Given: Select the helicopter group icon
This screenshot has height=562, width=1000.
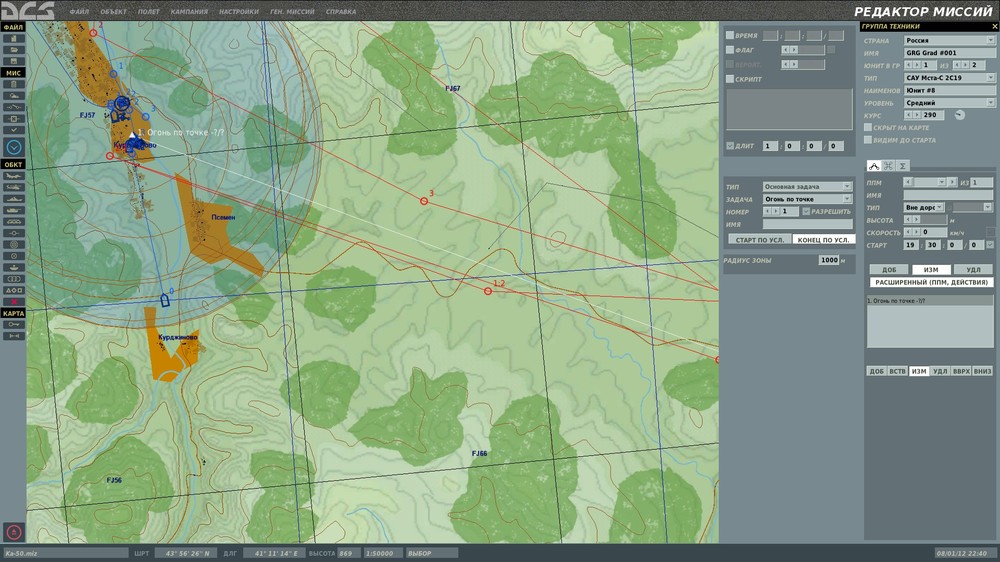Looking at the screenshot, I should pyautogui.click(x=13, y=188).
